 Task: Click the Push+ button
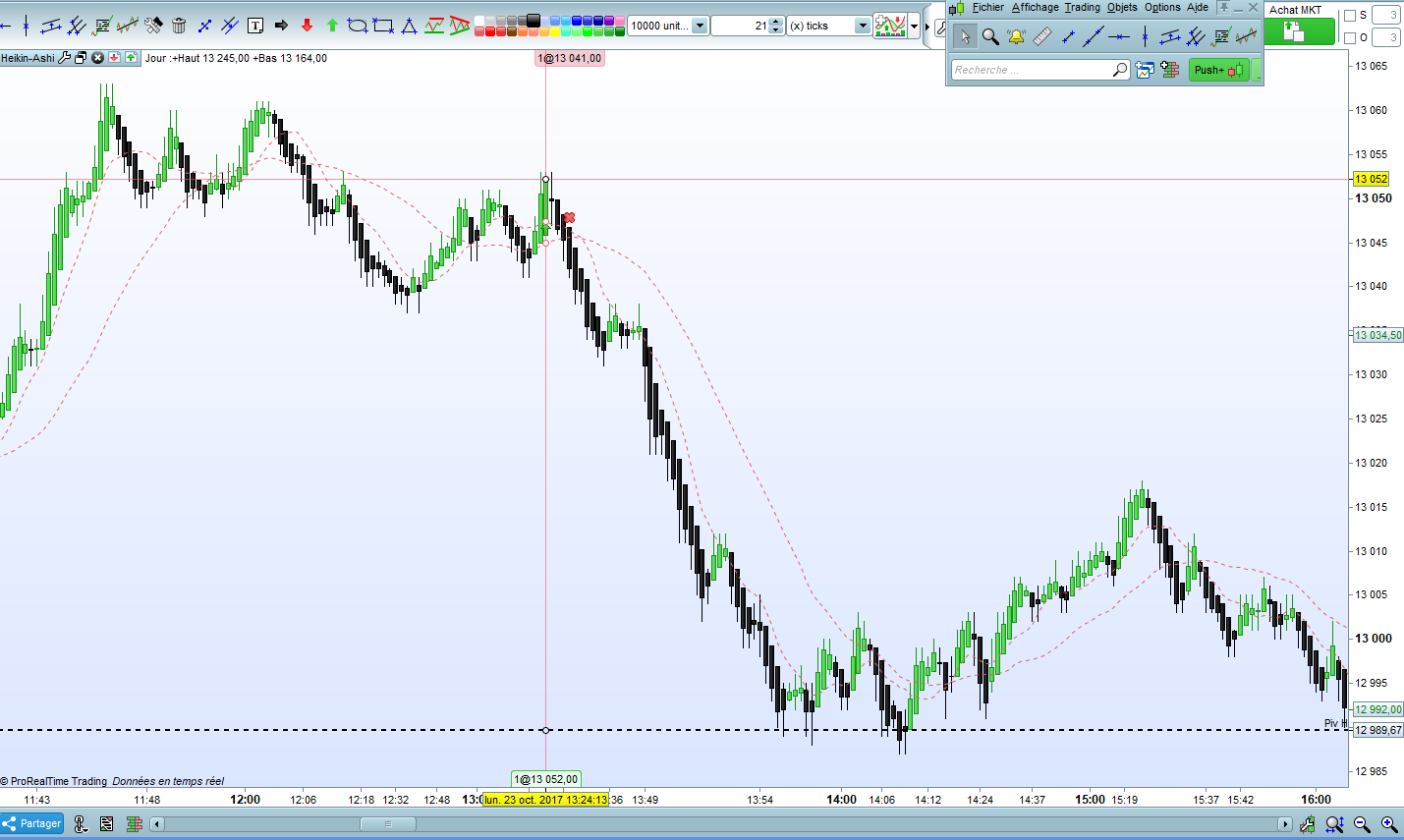tap(1219, 70)
